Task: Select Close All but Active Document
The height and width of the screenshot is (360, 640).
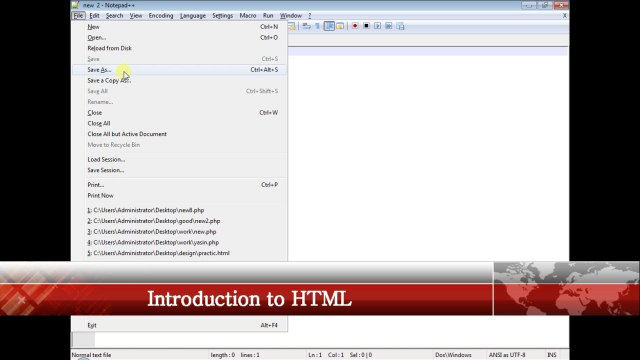Action: coord(180,134)
